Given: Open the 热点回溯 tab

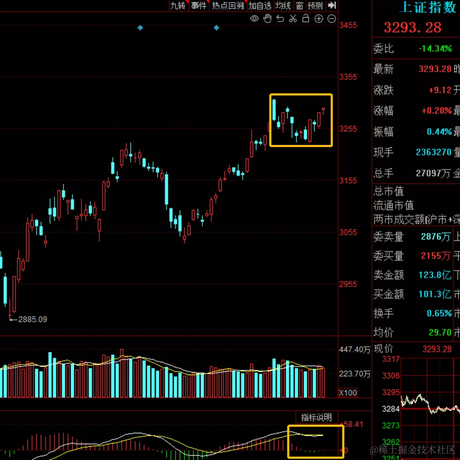Looking at the screenshot, I should coord(228,6).
